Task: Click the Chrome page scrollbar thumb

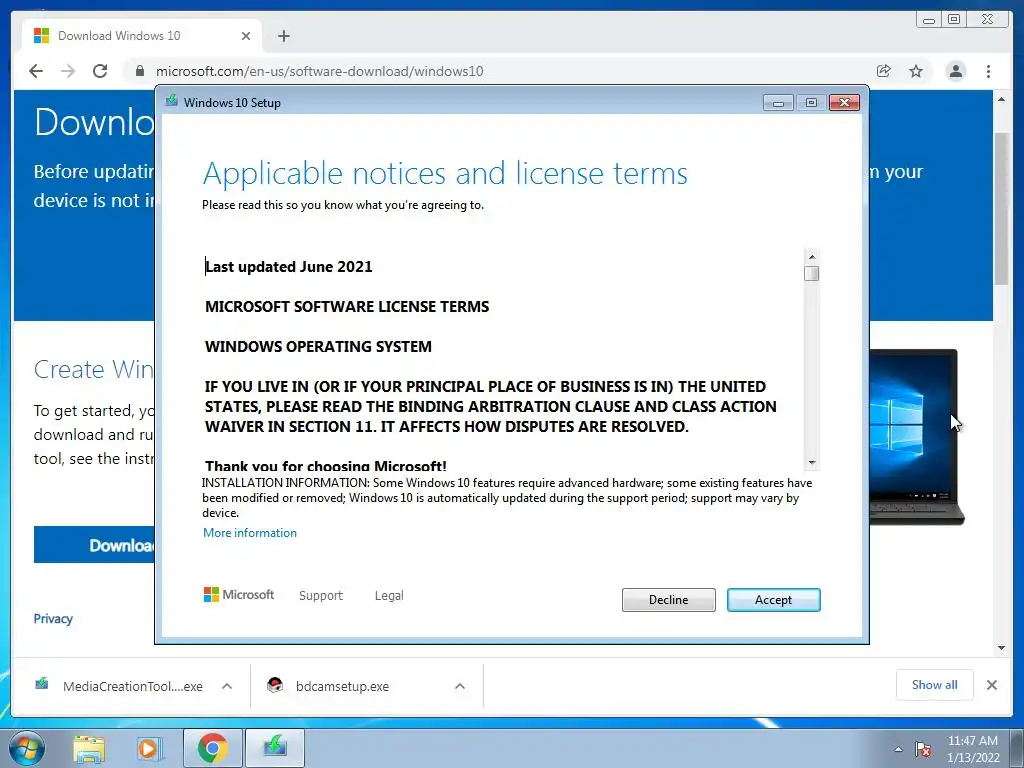Action: [1001, 209]
